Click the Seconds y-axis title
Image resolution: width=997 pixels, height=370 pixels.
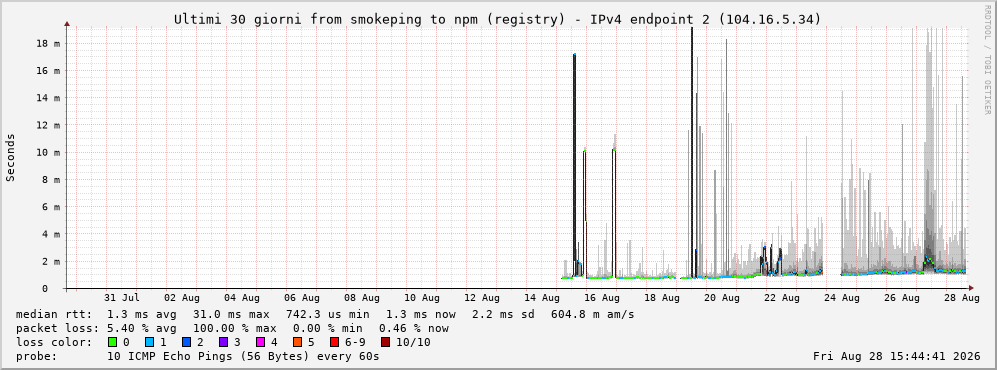11,157
